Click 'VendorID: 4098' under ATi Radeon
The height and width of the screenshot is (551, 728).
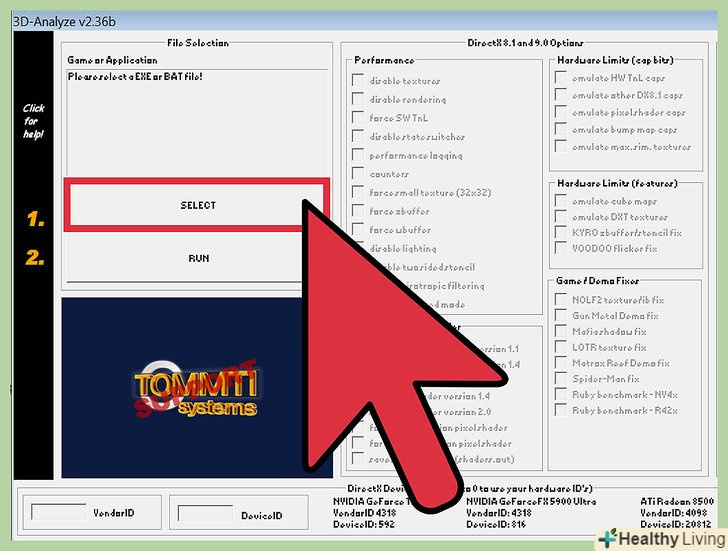673,512
